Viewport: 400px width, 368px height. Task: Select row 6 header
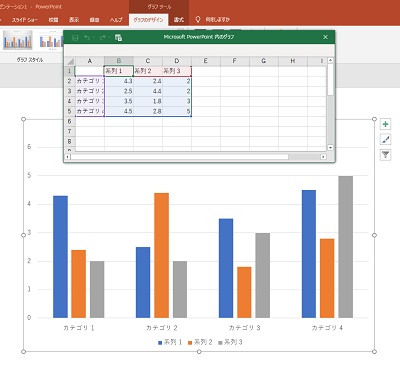(x=70, y=121)
